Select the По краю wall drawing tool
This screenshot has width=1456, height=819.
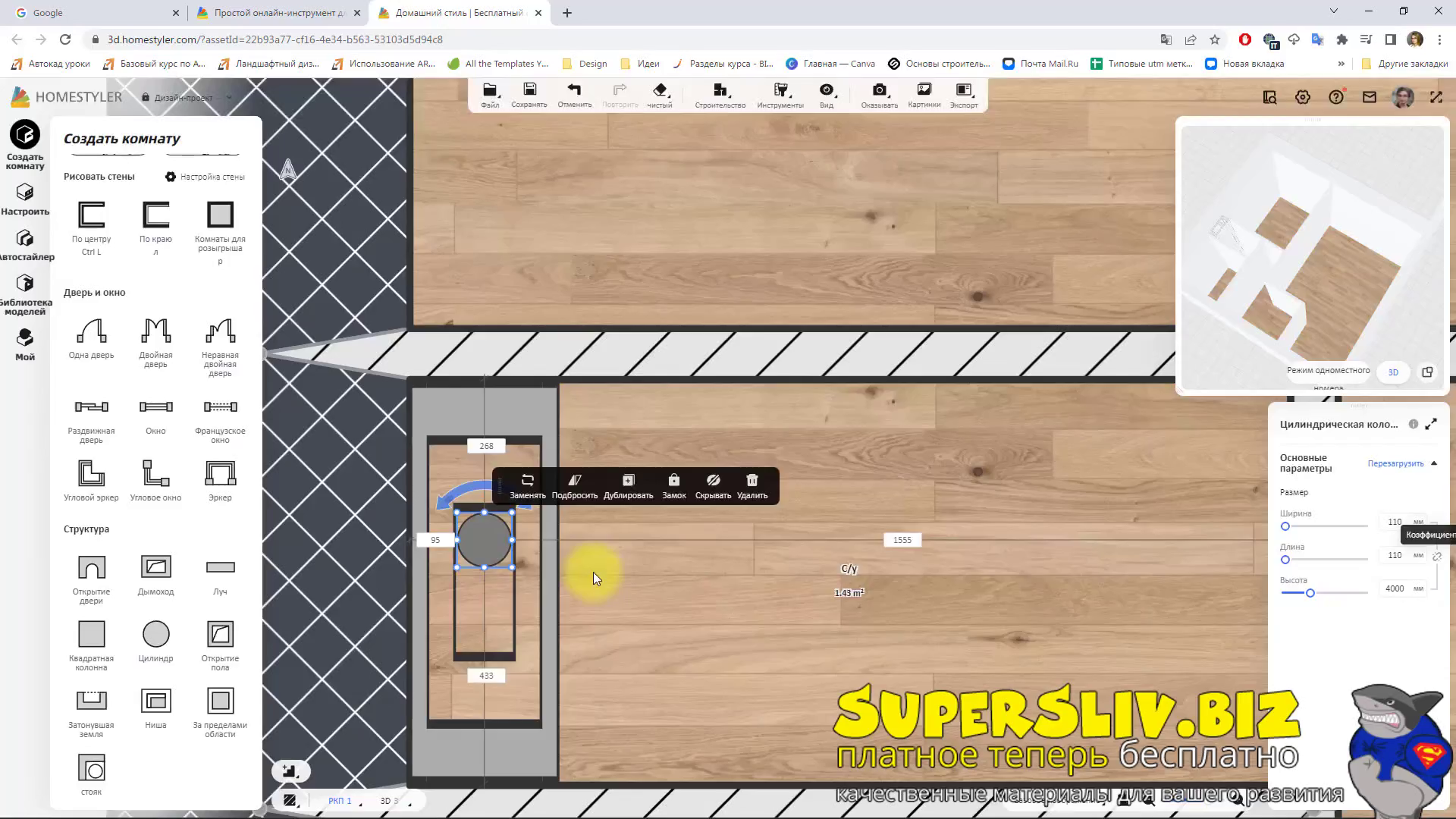pyautogui.click(x=155, y=227)
